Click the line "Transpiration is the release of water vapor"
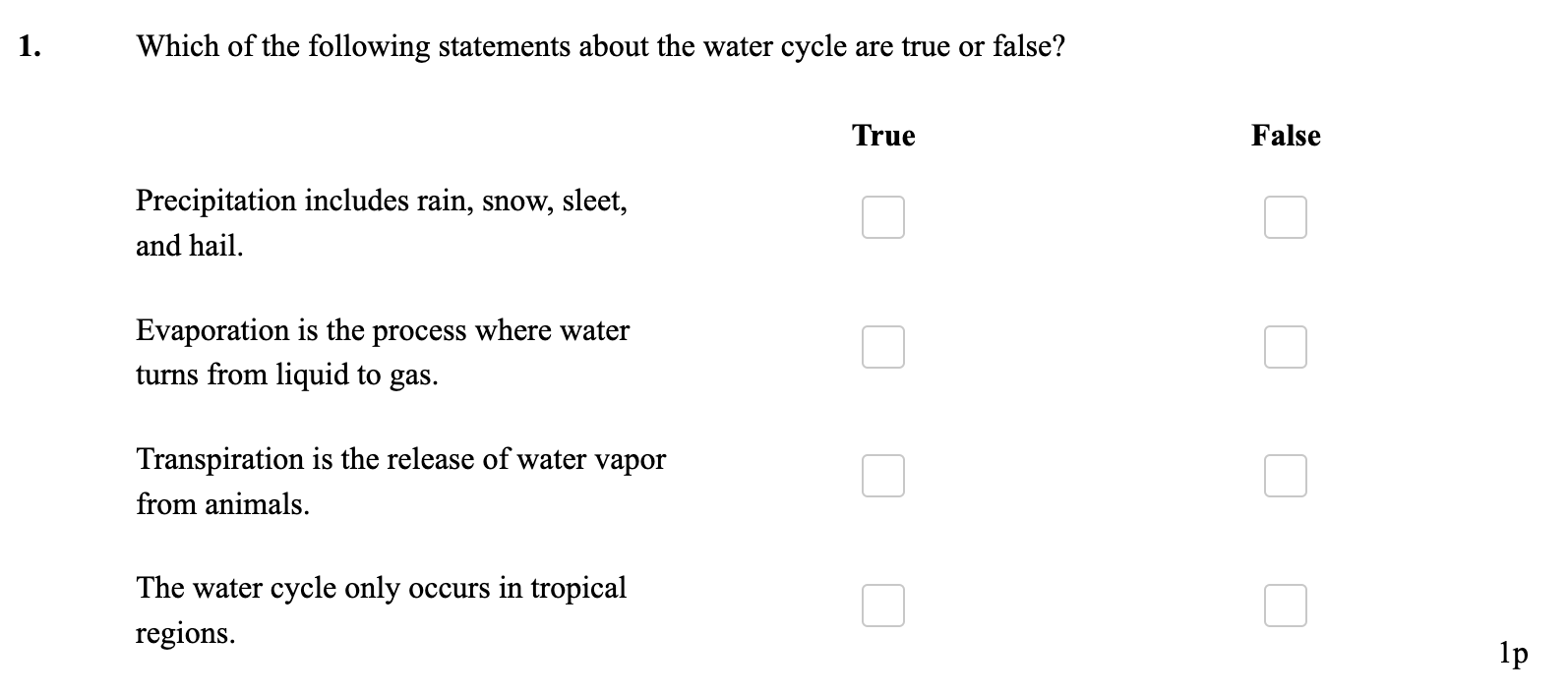Viewport: 1568px width, 694px height. click(x=400, y=459)
